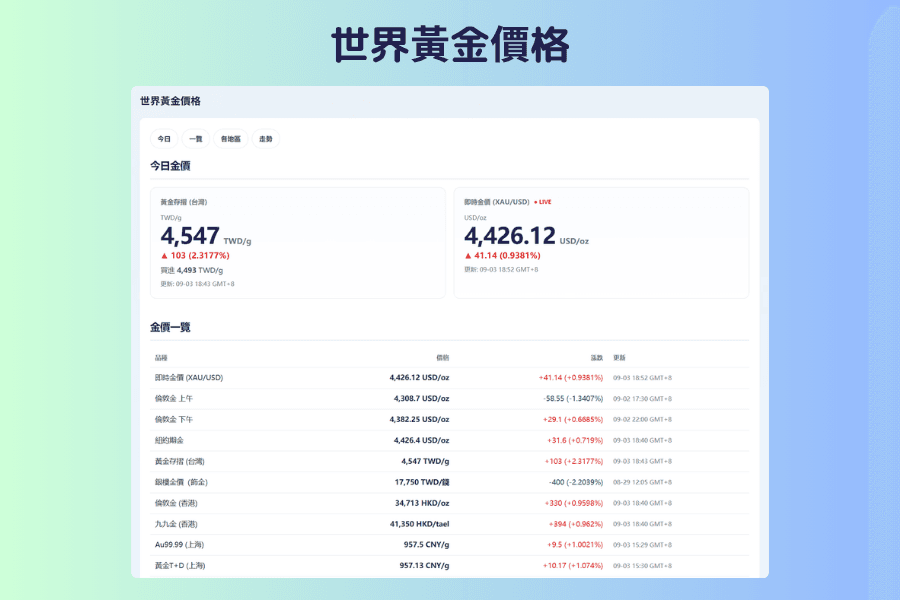Click the -58.55 (-1.3407%) change cell
Image resolution: width=900 pixels, height=600 pixels.
click(573, 398)
